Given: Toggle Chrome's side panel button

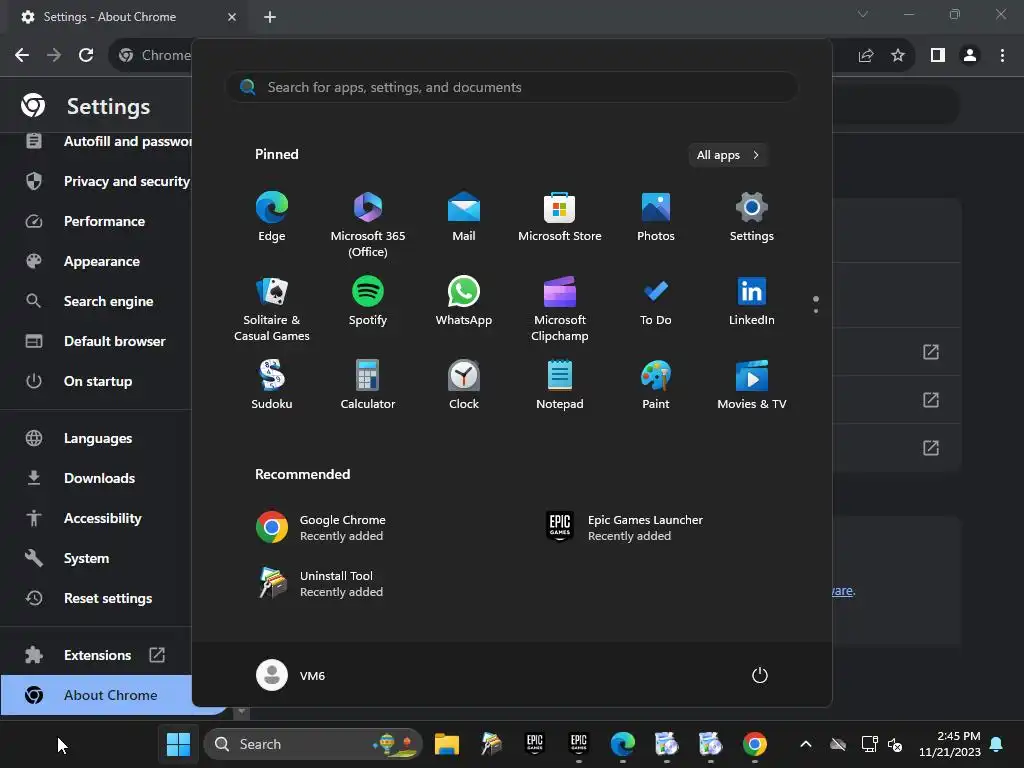Looking at the screenshot, I should point(938,55).
